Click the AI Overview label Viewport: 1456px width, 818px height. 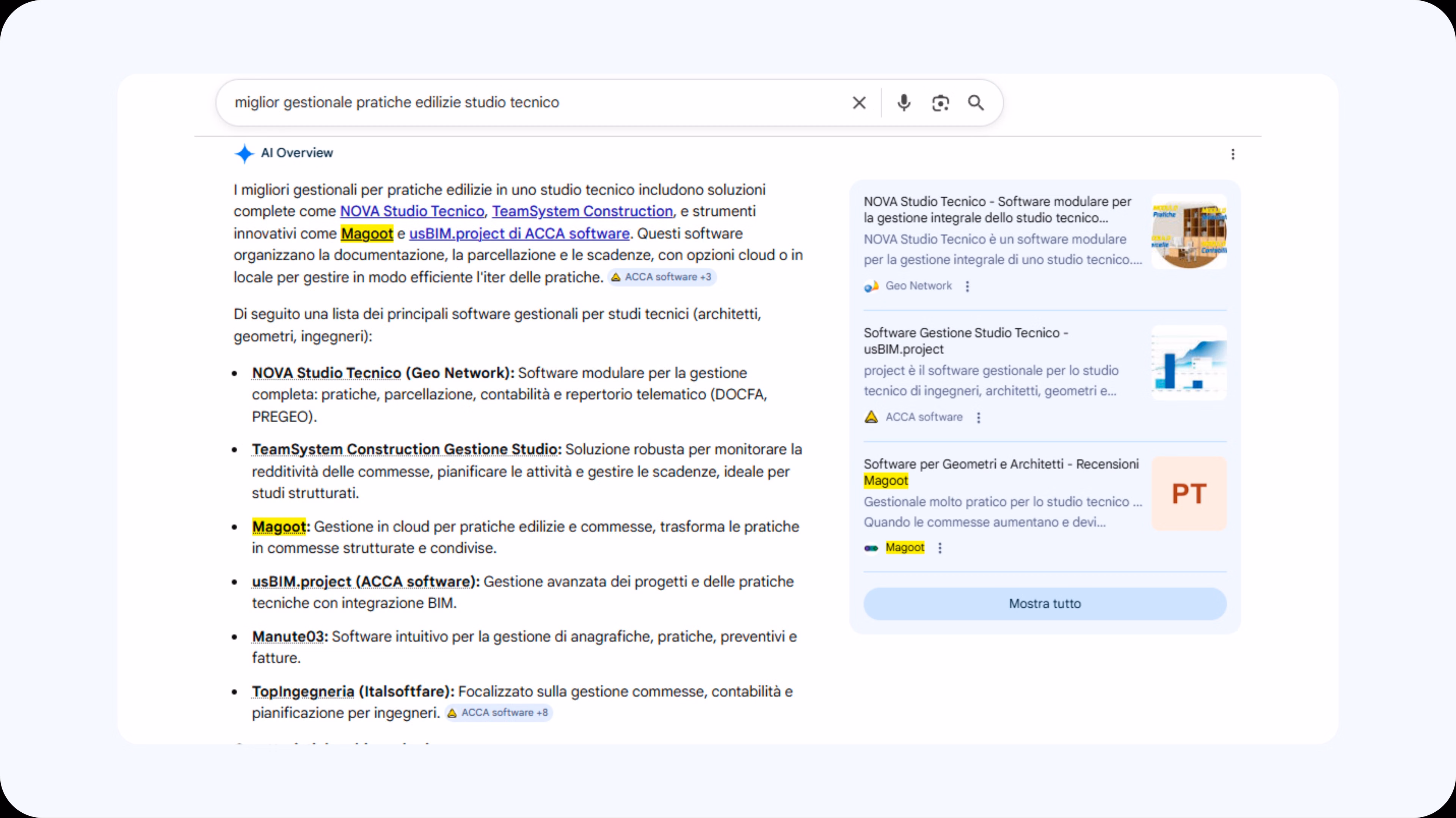297,153
